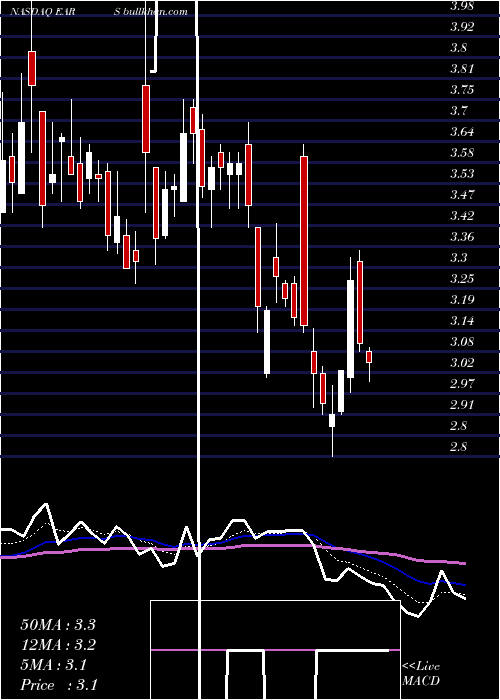Click the NASDAQ EAR ticker title
The width and height of the screenshot is (500, 700).
(42, 12)
